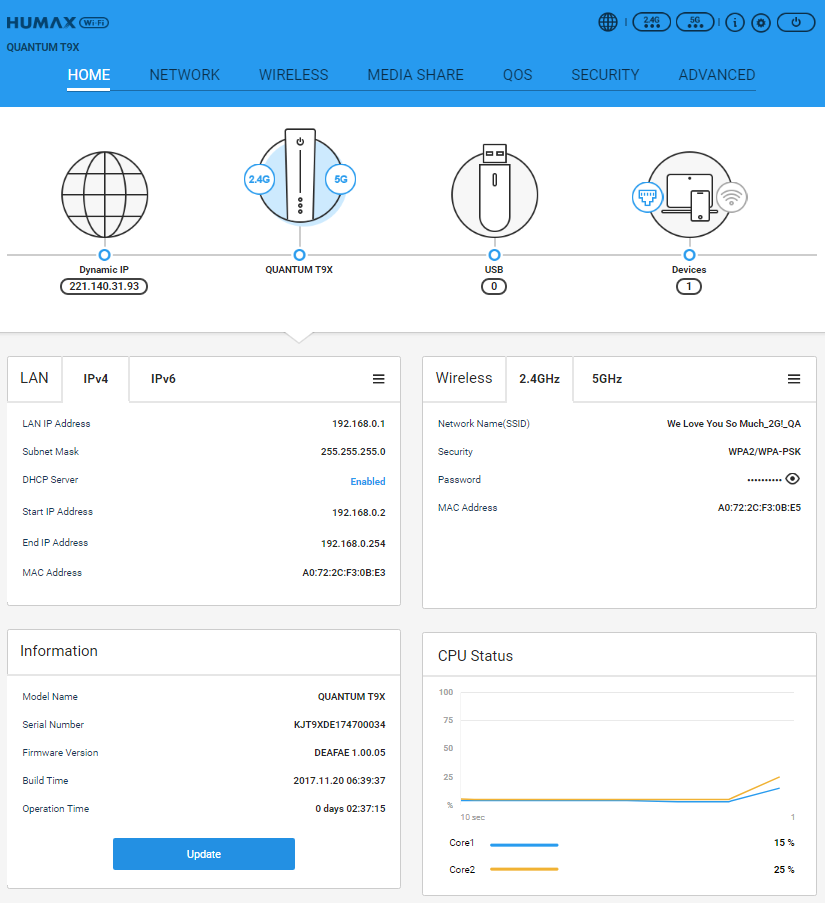Click the Devices laptop and phone icon

click(690, 196)
